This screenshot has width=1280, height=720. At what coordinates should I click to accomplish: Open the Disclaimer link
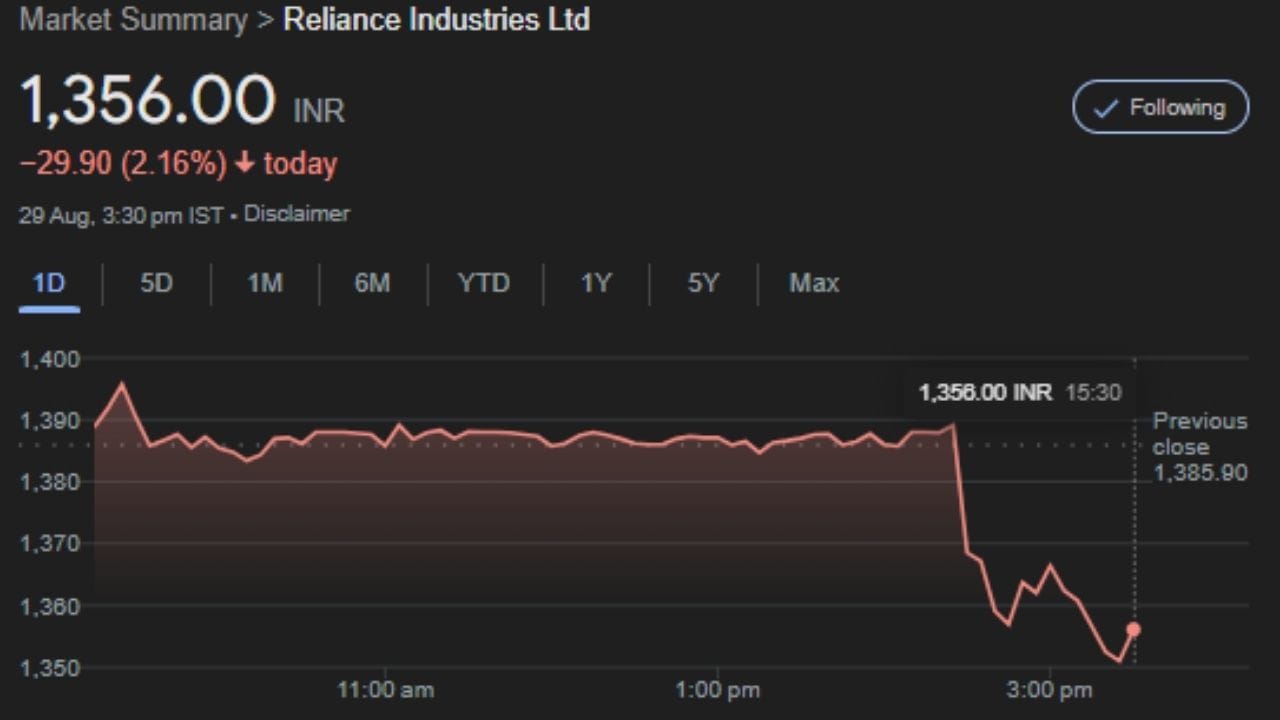(297, 214)
